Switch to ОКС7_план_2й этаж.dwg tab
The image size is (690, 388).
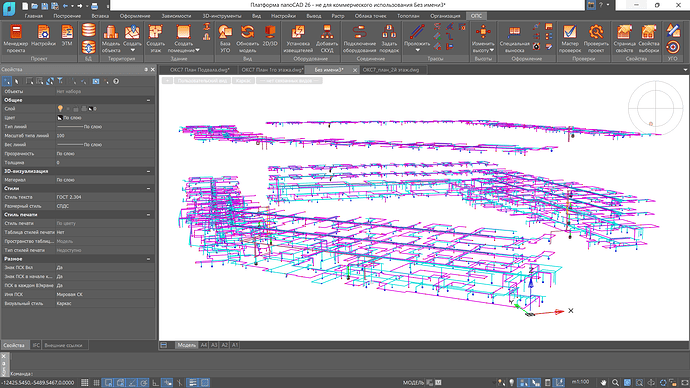[x=391, y=70]
